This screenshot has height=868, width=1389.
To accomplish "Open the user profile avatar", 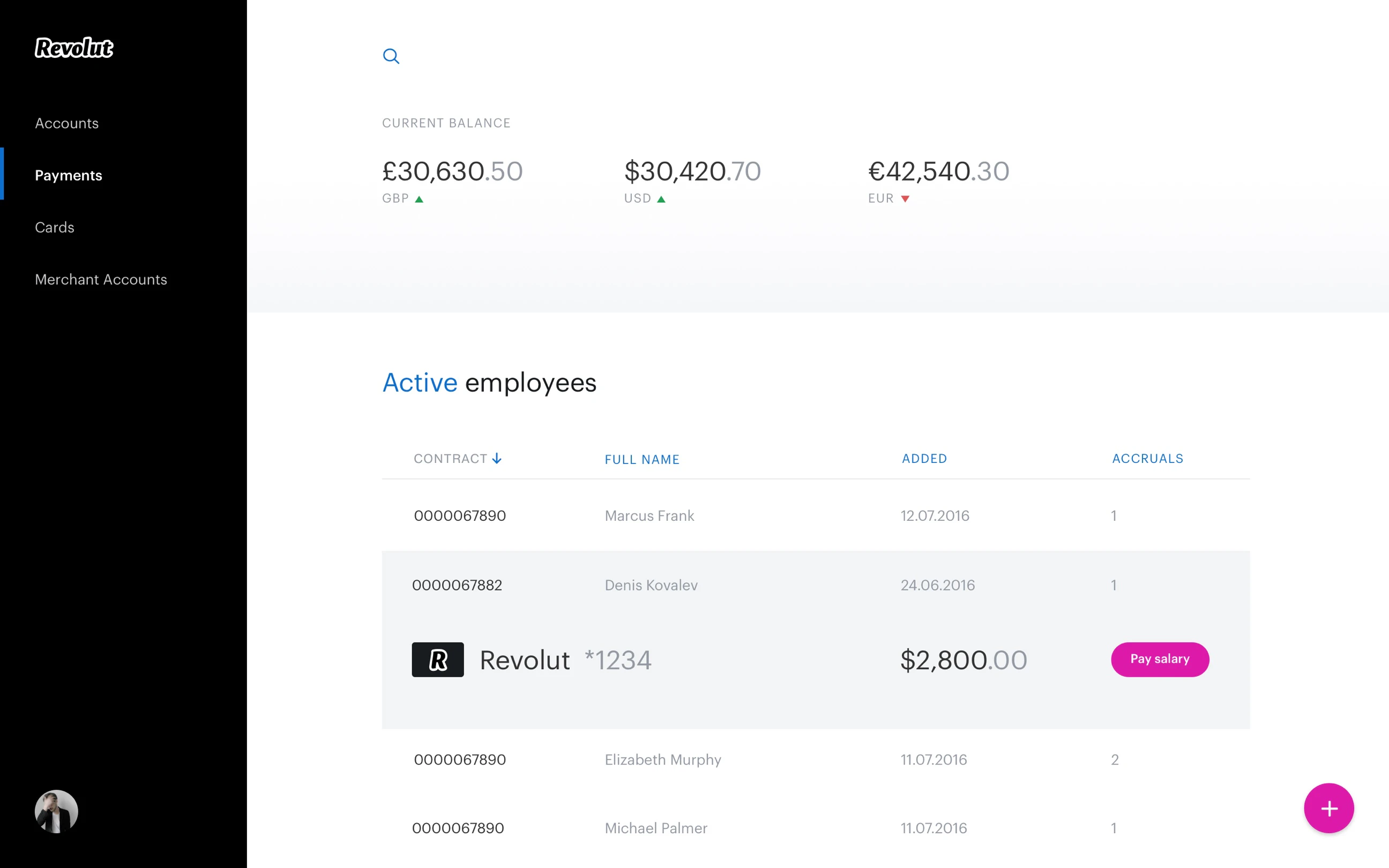I will [x=56, y=811].
